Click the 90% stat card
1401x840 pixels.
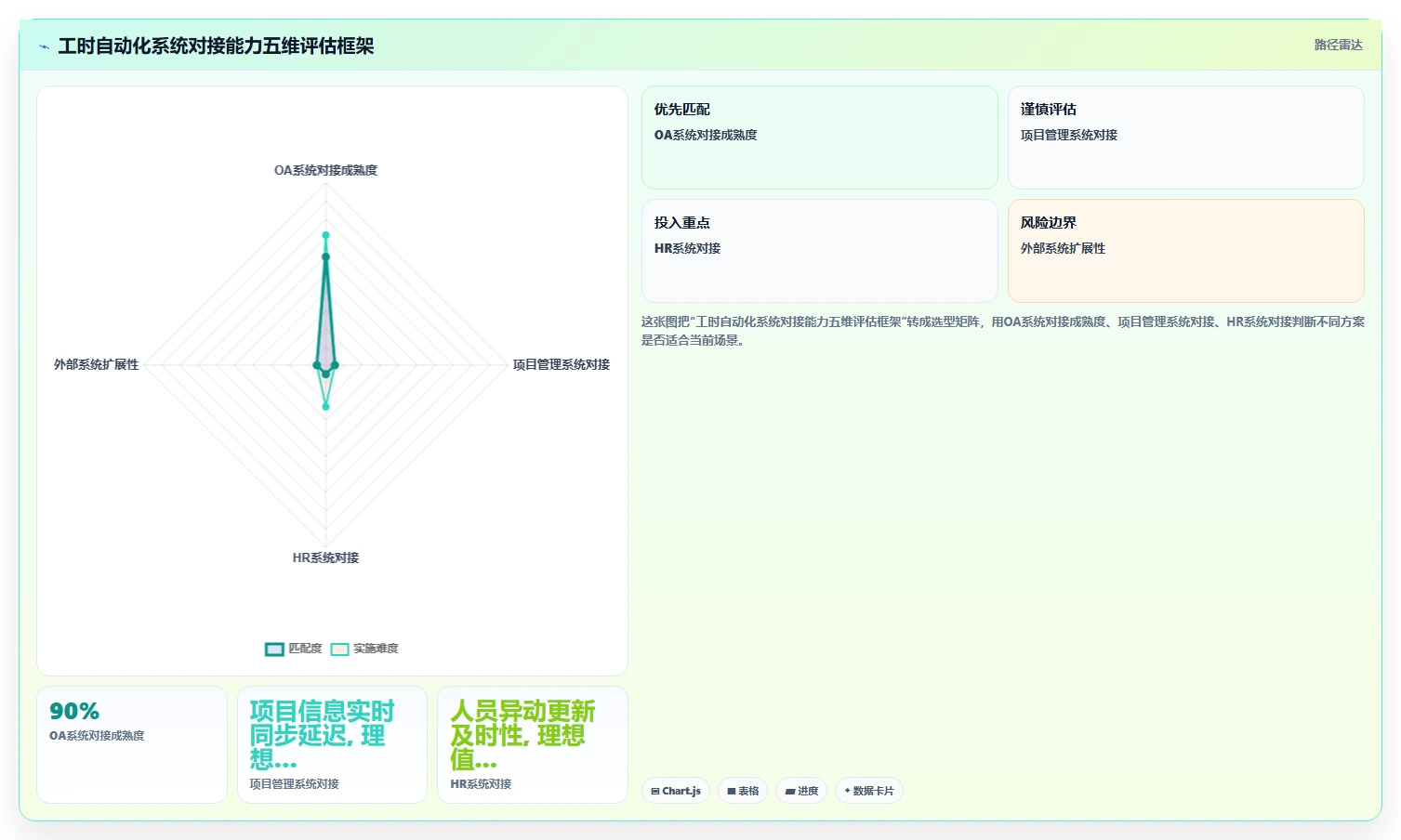point(132,744)
